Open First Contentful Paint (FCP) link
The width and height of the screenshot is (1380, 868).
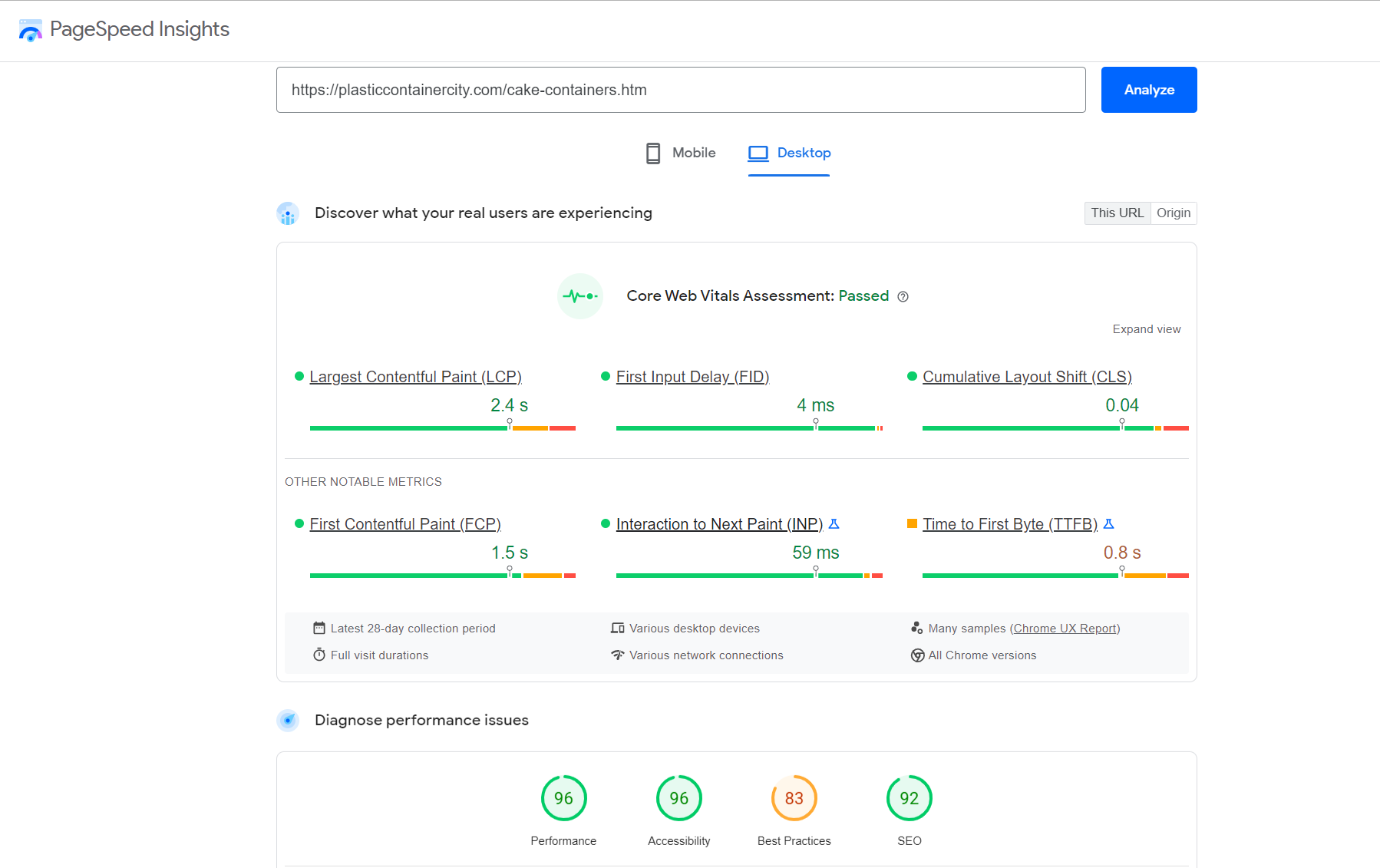[405, 524]
